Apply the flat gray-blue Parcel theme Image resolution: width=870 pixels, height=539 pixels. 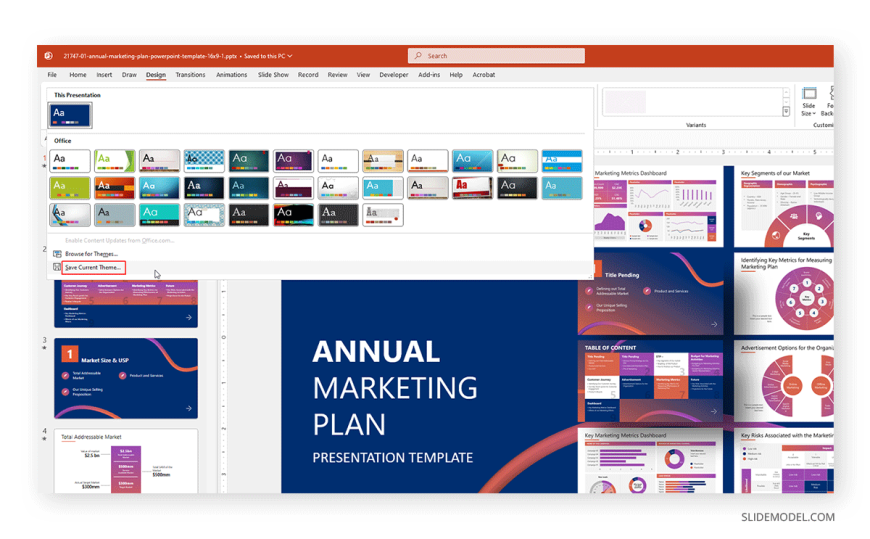point(114,215)
